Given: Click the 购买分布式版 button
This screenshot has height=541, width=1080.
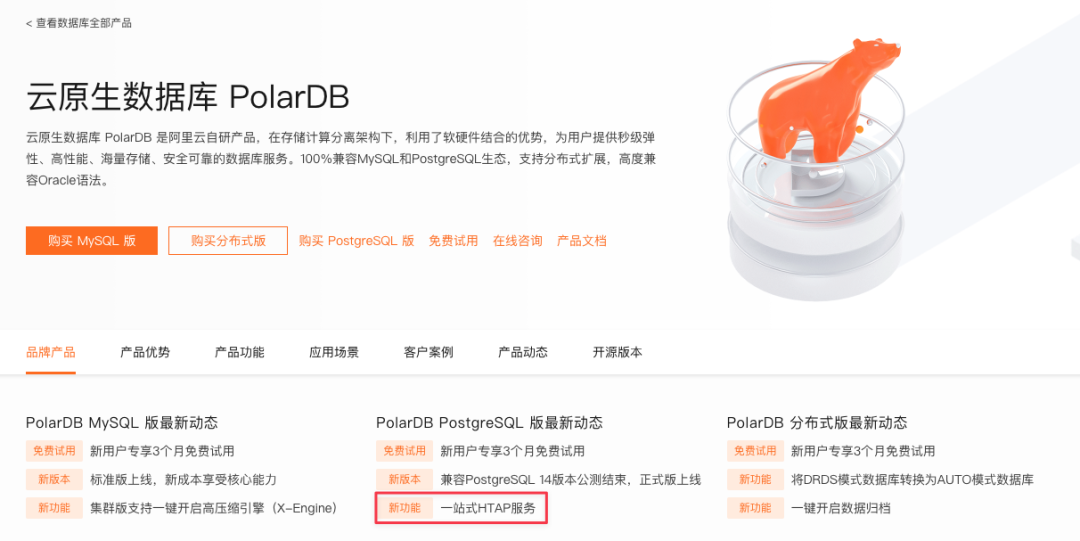Looking at the screenshot, I should point(228,241).
